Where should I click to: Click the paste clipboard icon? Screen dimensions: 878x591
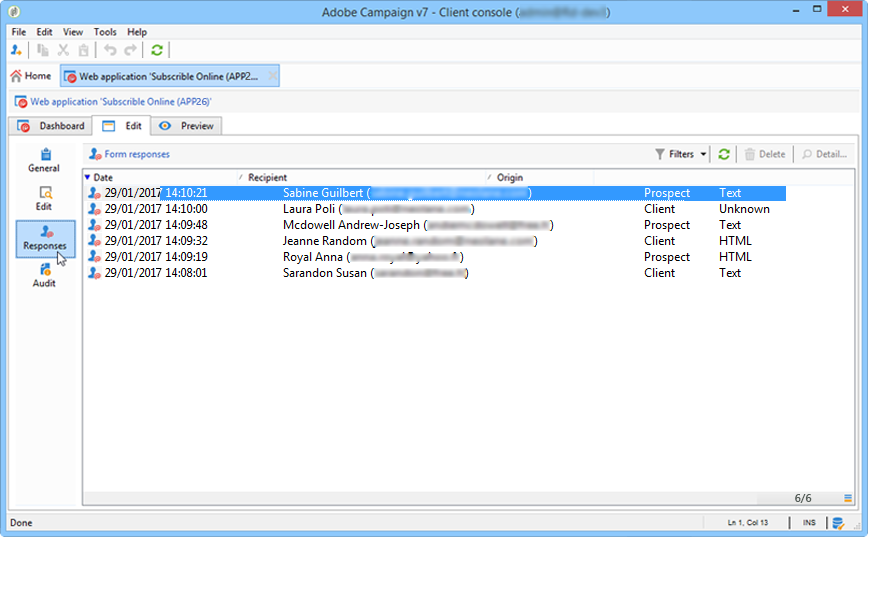[x=83, y=50]
